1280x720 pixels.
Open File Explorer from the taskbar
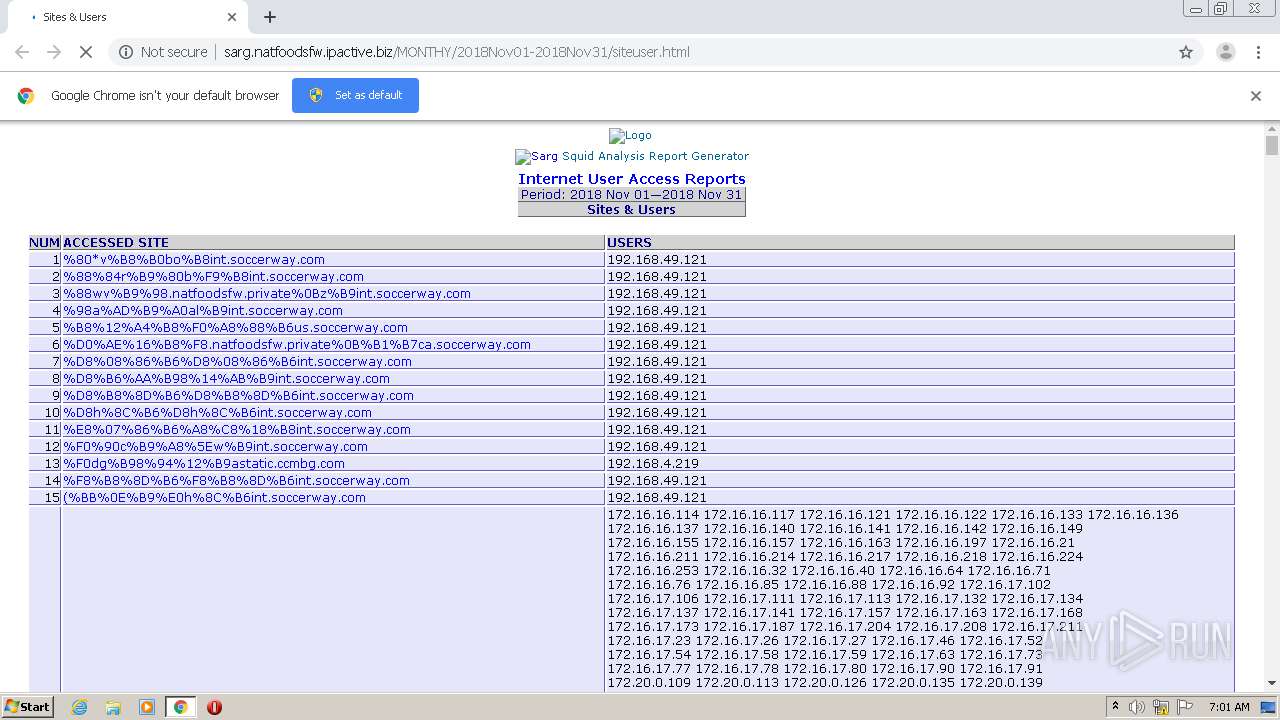pos(113,707)
